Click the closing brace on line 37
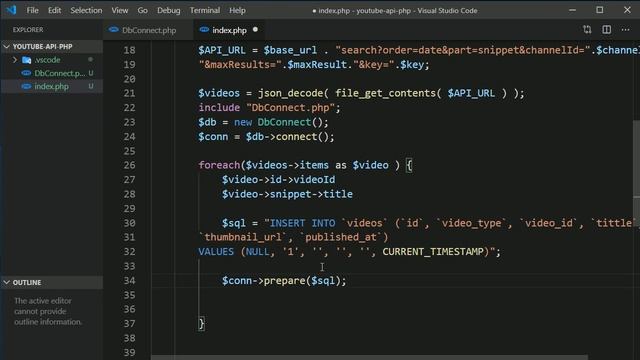The image size is (640, 360). 201,324
